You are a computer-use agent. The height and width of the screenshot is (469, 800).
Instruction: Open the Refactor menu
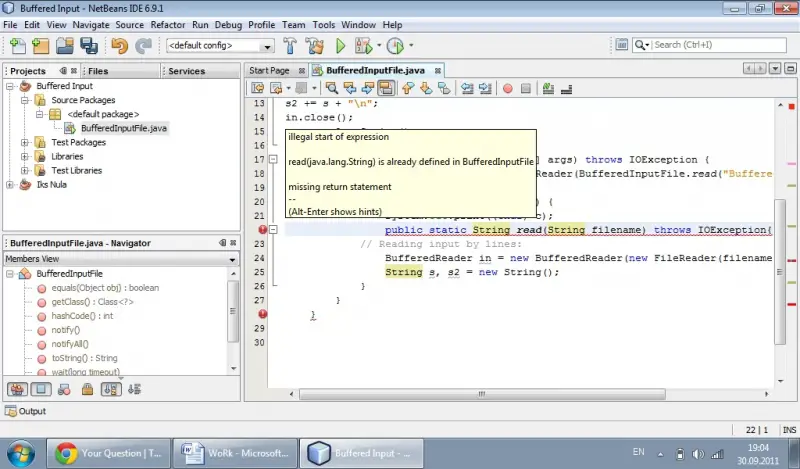(x=168, y=24)
